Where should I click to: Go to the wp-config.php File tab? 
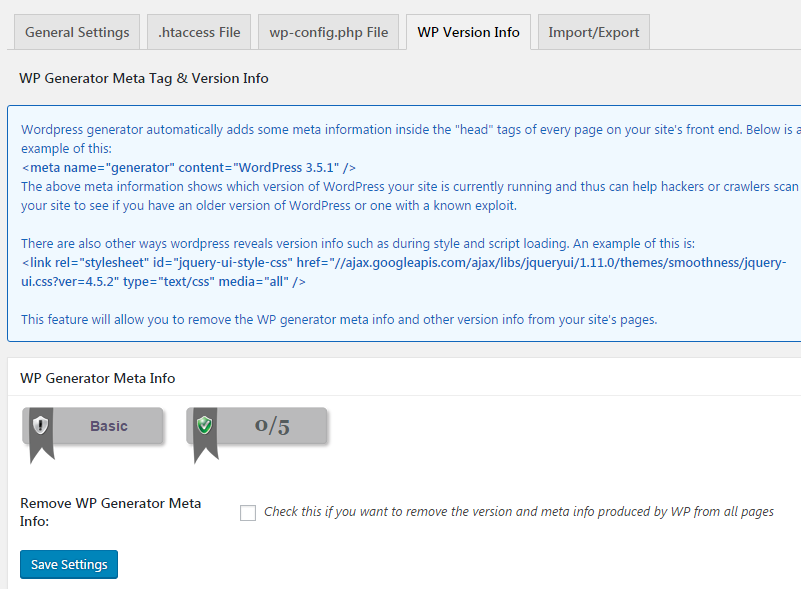(x=328, y=32)
